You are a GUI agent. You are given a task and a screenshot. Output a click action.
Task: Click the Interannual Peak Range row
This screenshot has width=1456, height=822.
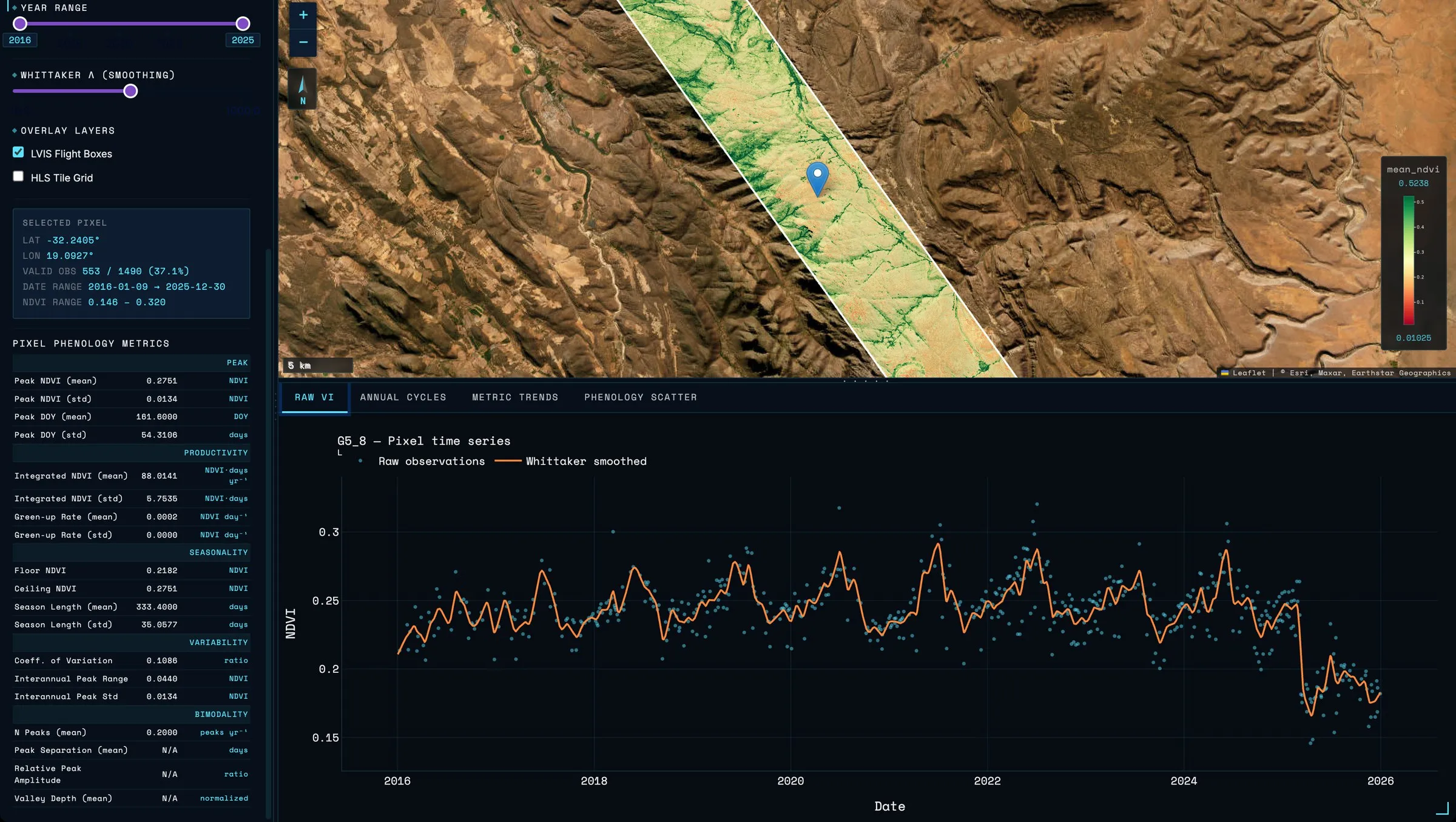[131, 679]
